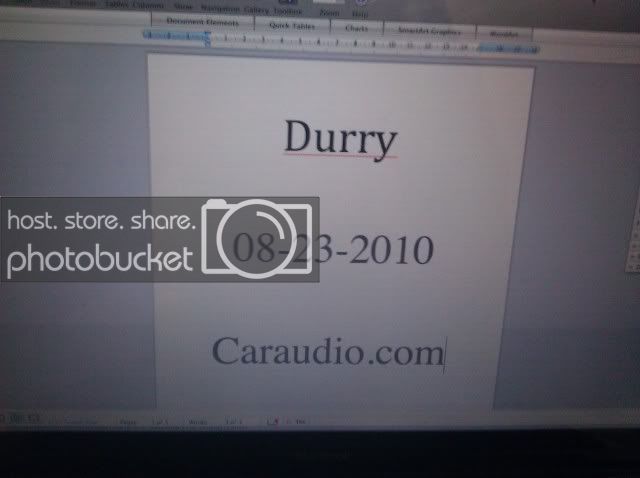
Task: Click the Tables toolbar button
Action: [117, 5]
